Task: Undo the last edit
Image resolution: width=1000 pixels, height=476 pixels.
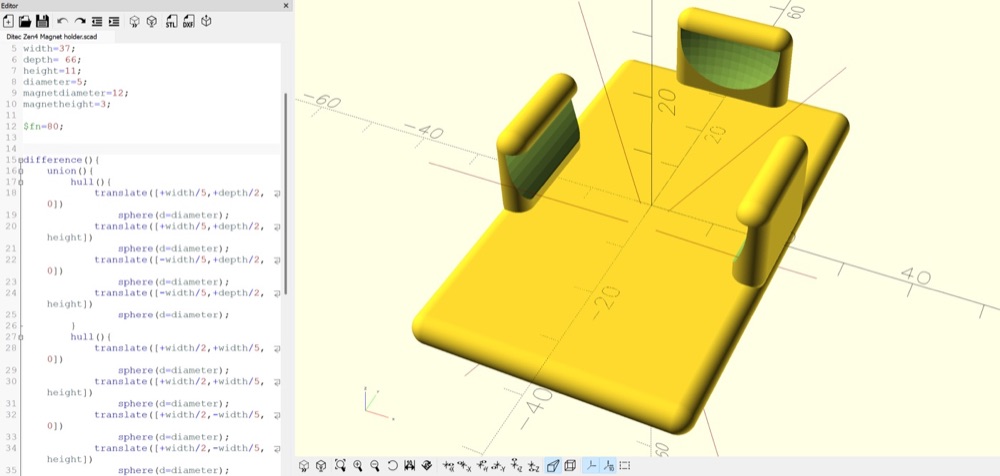Action: point(62,21)
